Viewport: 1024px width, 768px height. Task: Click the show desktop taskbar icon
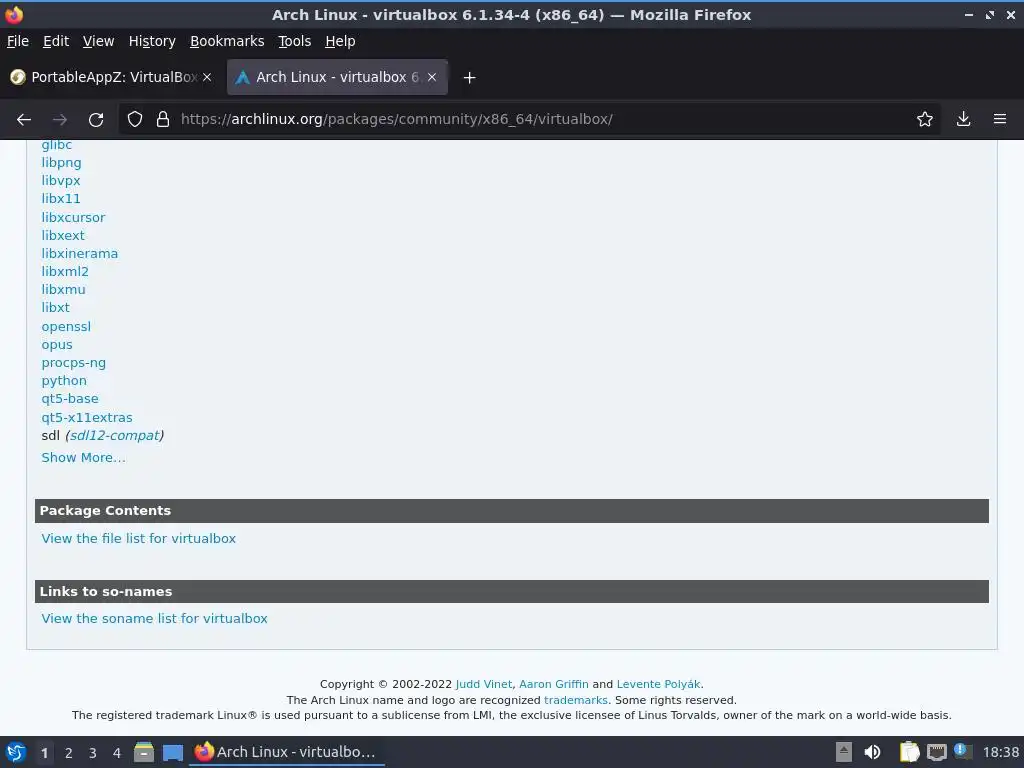pos(172,752)
